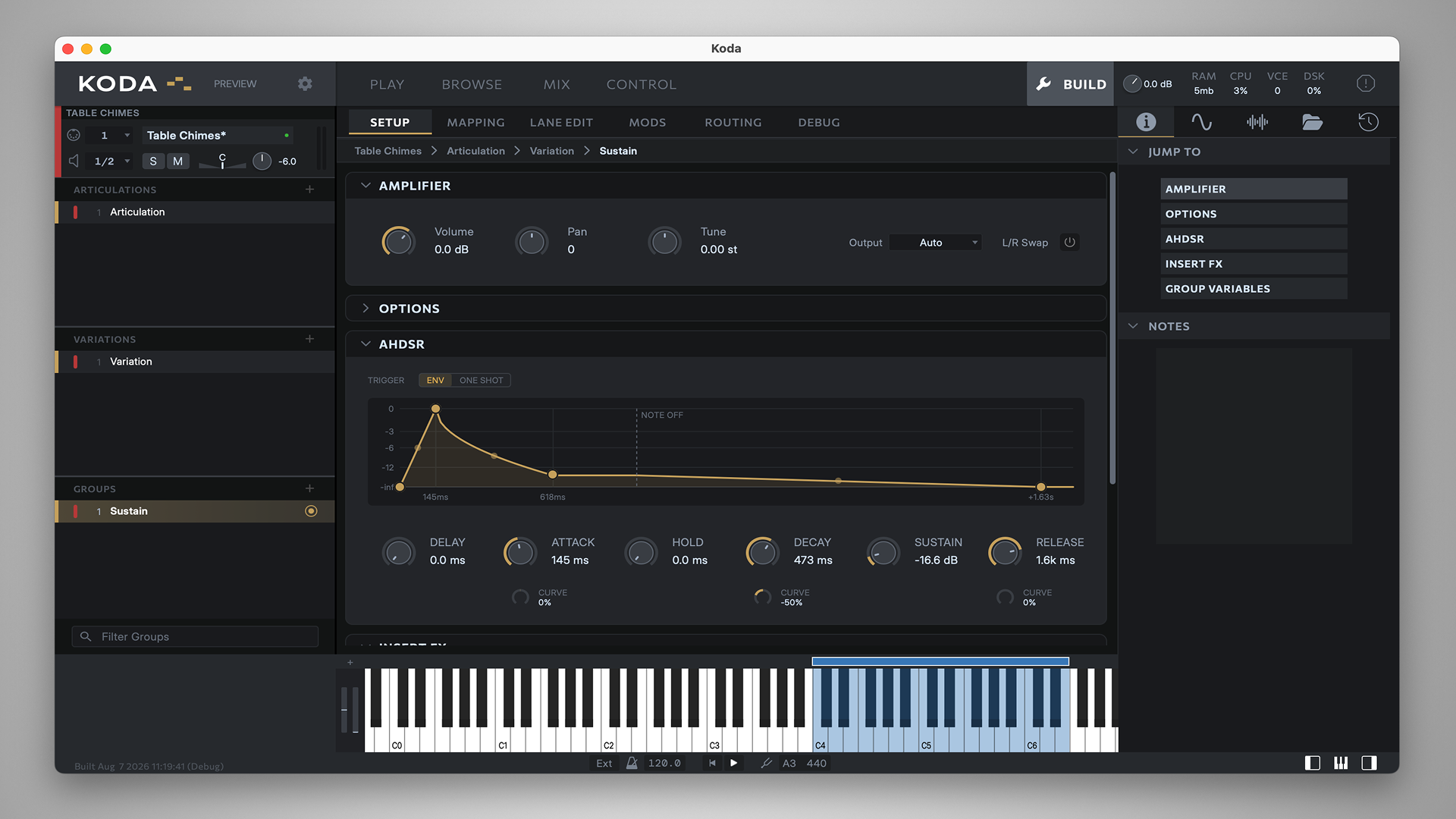Open the LANE EDIT tab
Screen dimensions: 1456x819
[561, 122]
